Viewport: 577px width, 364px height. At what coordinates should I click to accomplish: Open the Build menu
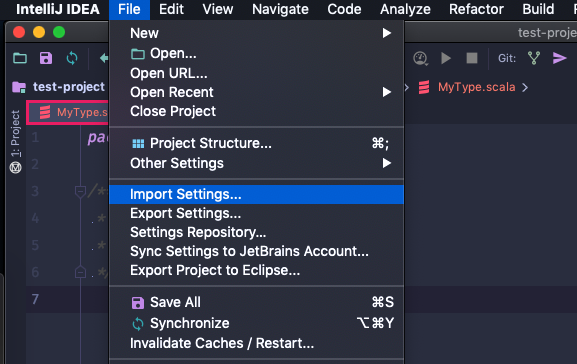pyautogui.click(x=538, y=9)
